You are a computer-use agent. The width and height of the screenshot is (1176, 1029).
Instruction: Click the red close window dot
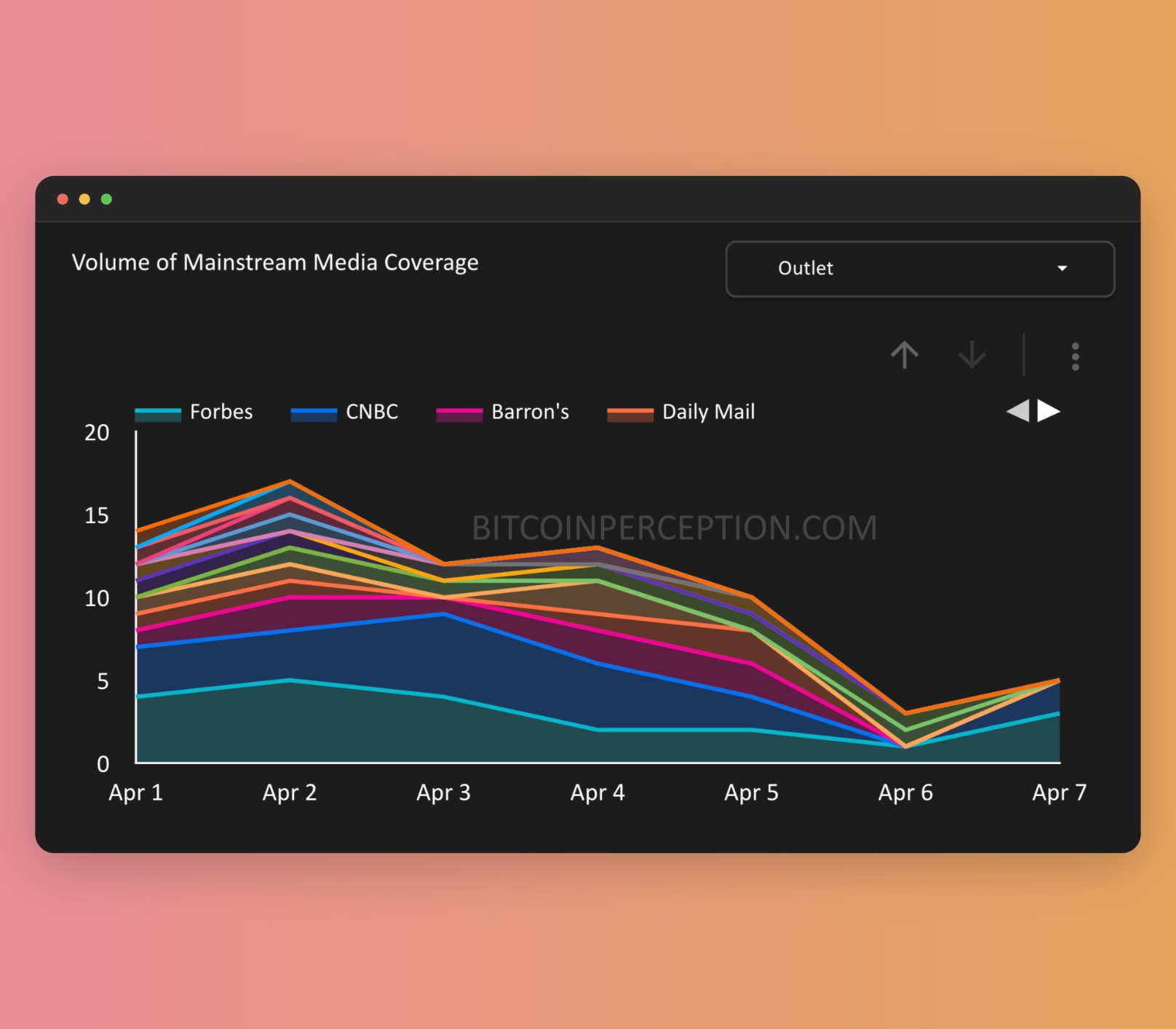(x=63, y=199)
